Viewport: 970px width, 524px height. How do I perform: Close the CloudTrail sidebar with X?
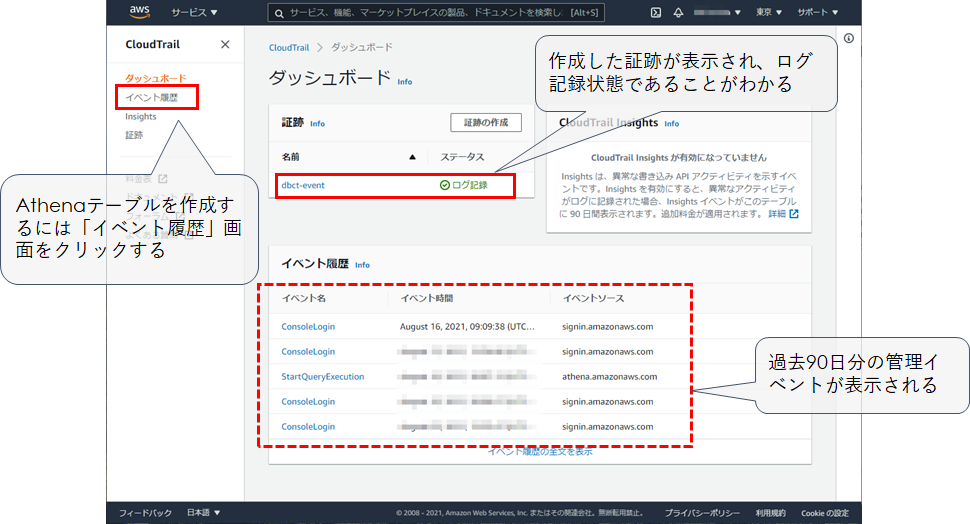coord(225,45)
